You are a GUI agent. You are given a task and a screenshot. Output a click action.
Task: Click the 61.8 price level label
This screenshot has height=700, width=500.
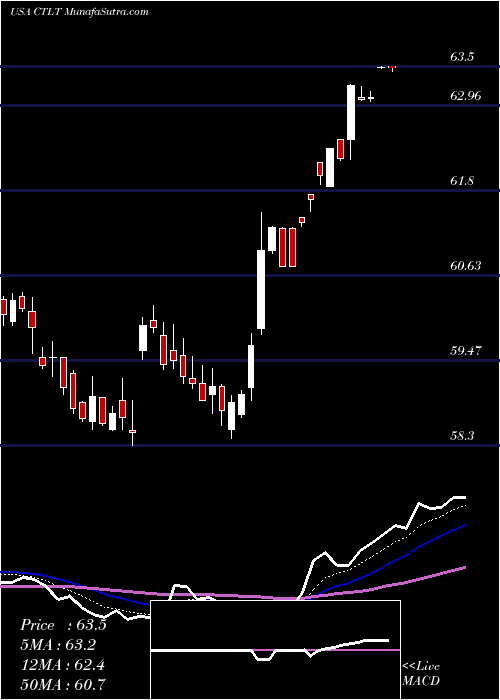(462, 181)
